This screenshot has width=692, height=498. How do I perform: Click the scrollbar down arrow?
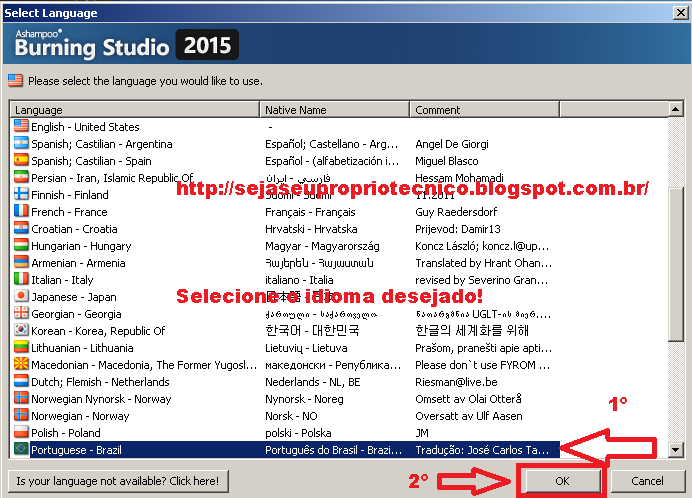point(676,450)
